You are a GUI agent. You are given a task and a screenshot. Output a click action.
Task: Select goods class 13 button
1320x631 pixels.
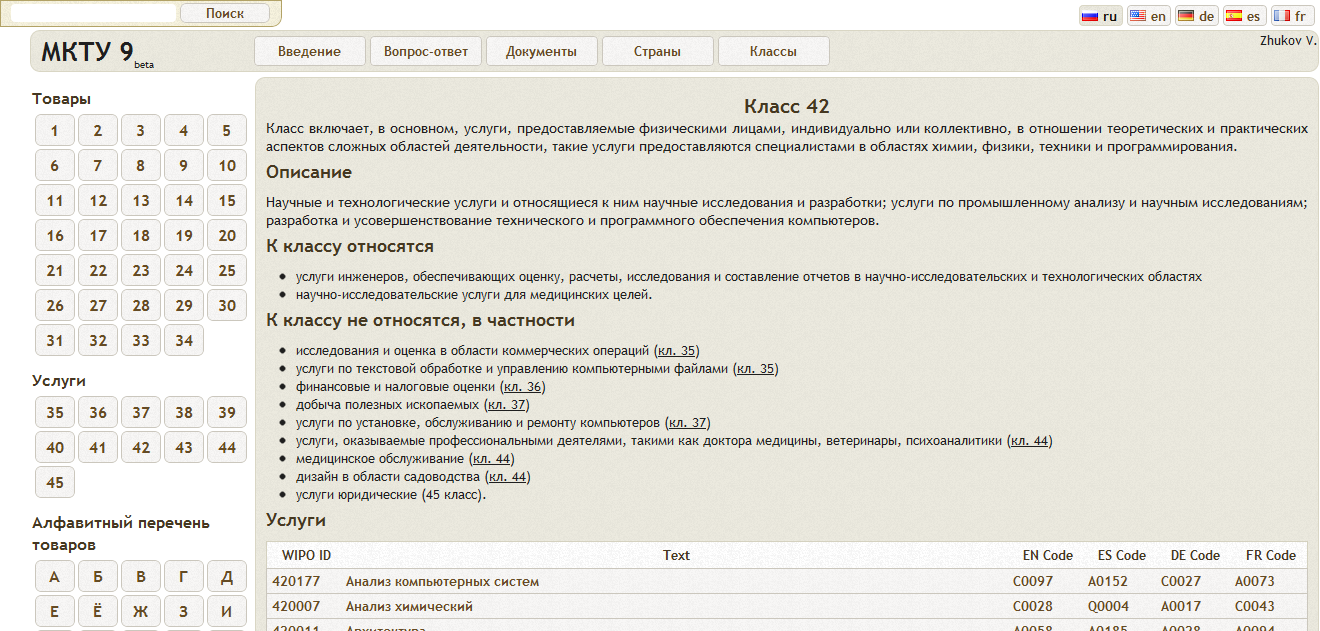141,200
